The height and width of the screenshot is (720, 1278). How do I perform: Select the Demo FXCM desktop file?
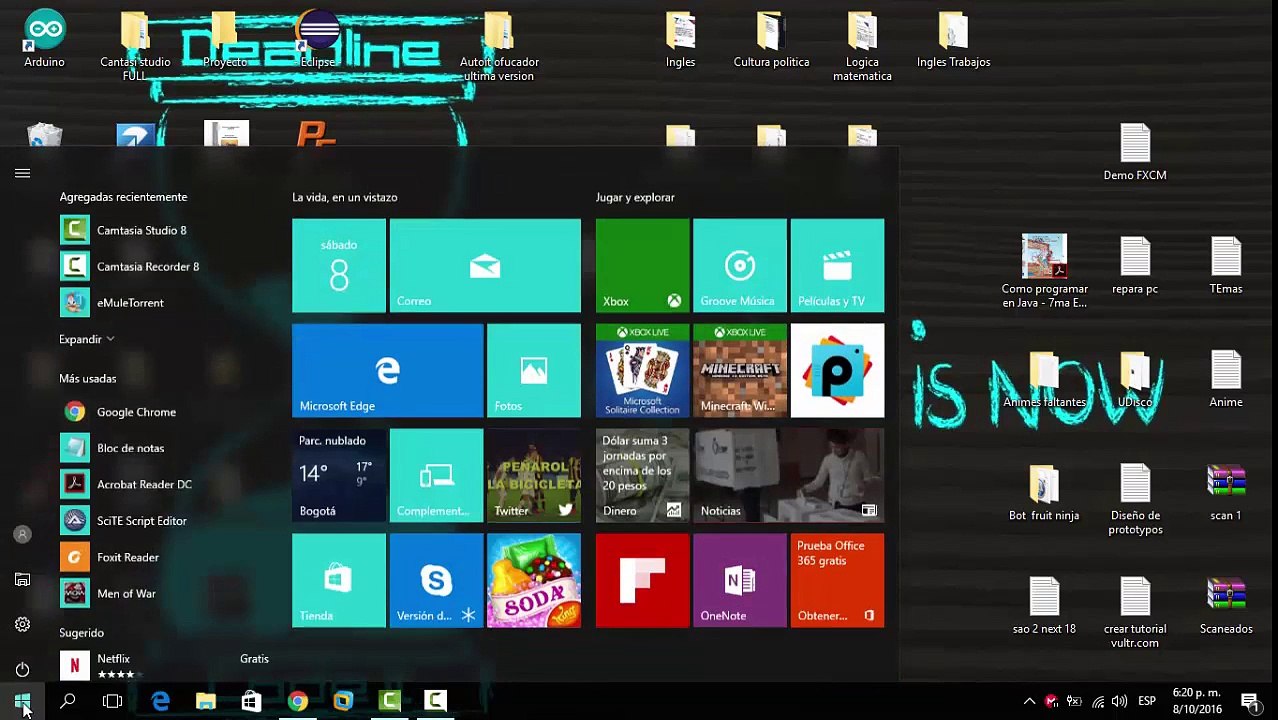coord(1135,153)
